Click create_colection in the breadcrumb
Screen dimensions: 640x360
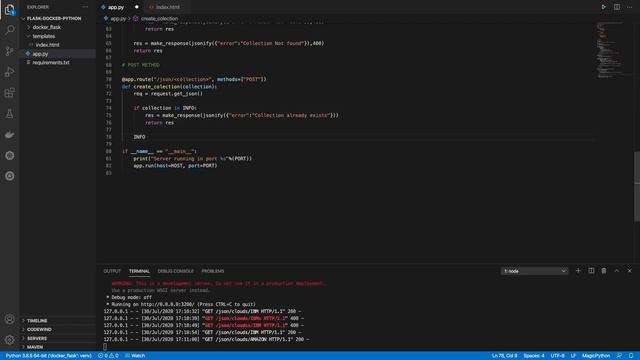pyautogui.click(x=159, y=19)
